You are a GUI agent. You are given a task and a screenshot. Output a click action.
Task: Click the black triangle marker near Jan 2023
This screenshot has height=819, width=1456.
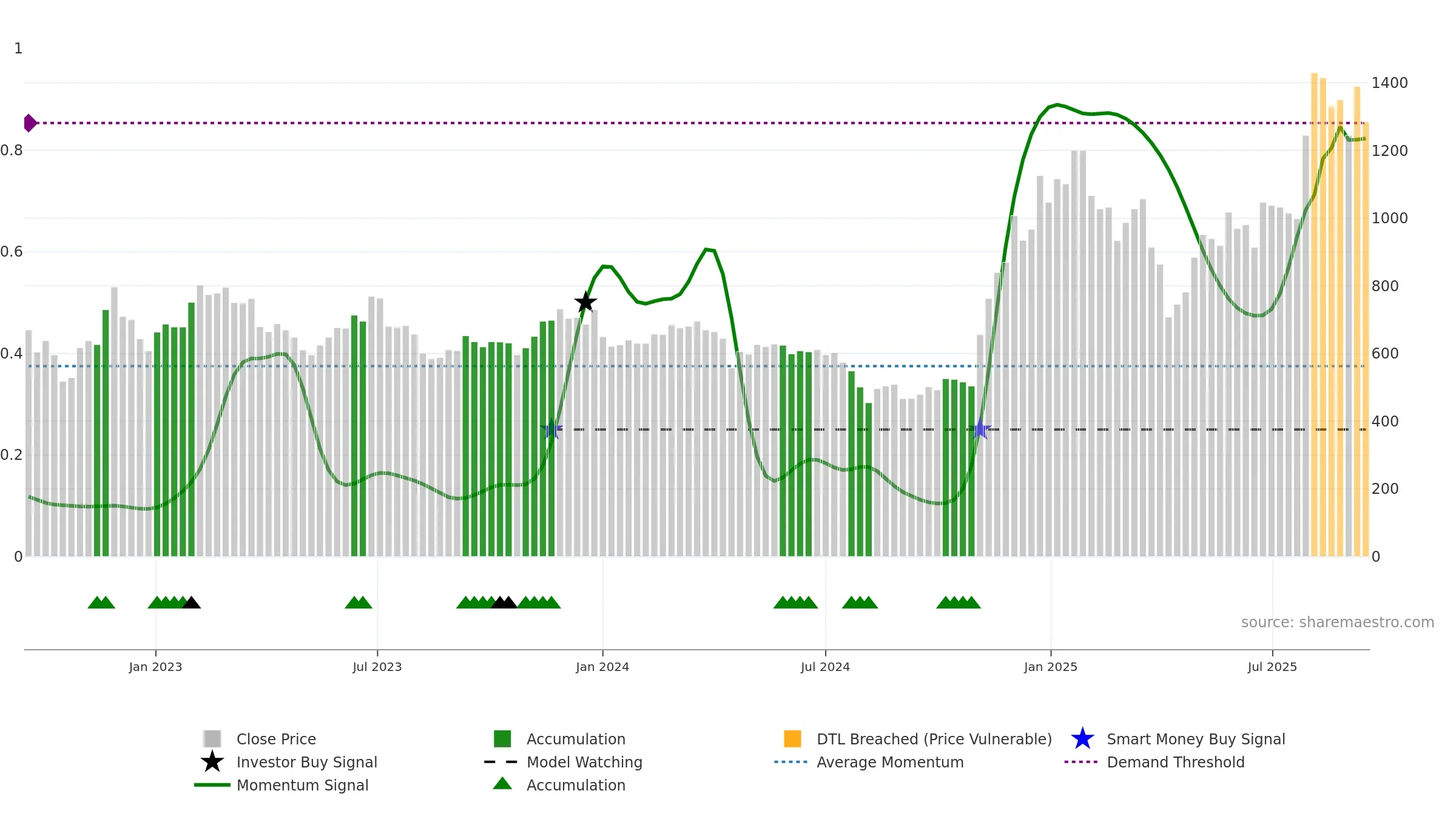coord(191,602)
